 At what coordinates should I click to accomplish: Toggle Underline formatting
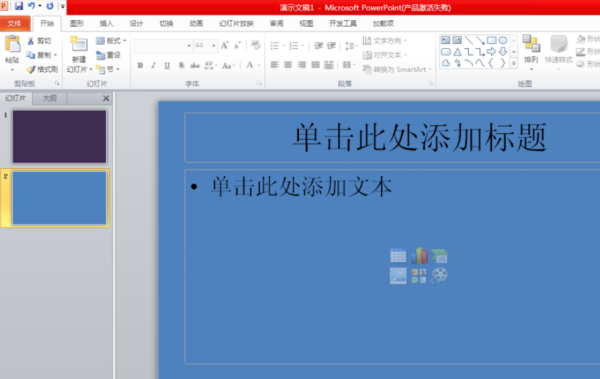coord(167,65)
